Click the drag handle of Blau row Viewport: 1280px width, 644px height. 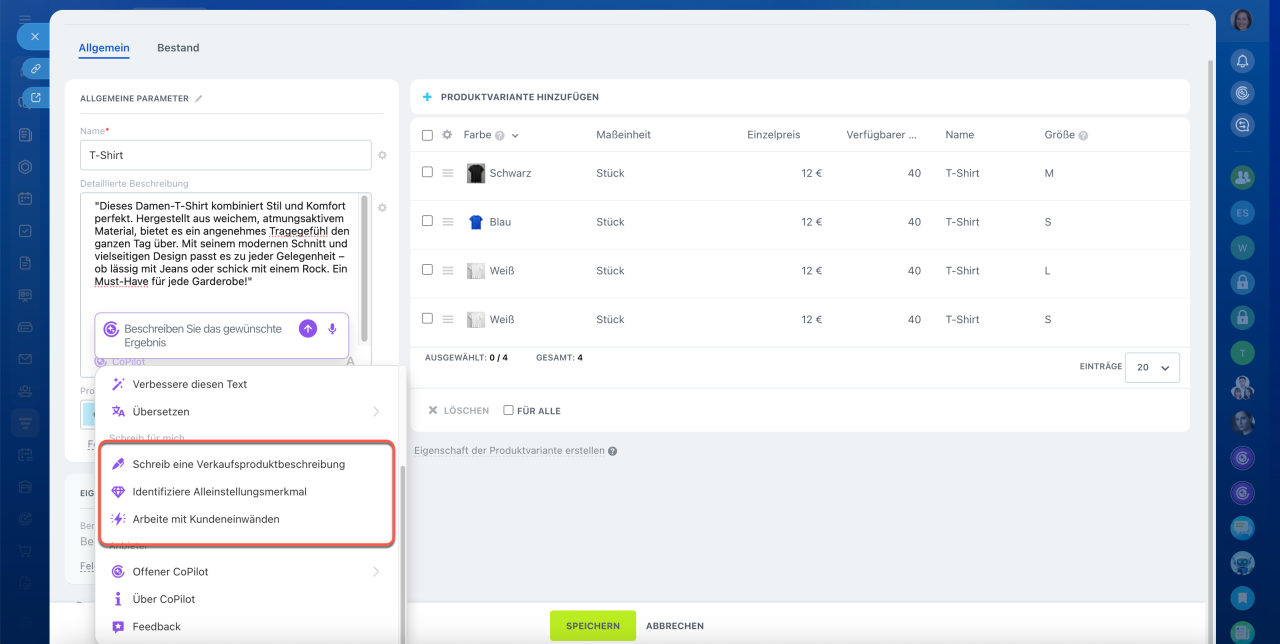[x=449, y=222]
